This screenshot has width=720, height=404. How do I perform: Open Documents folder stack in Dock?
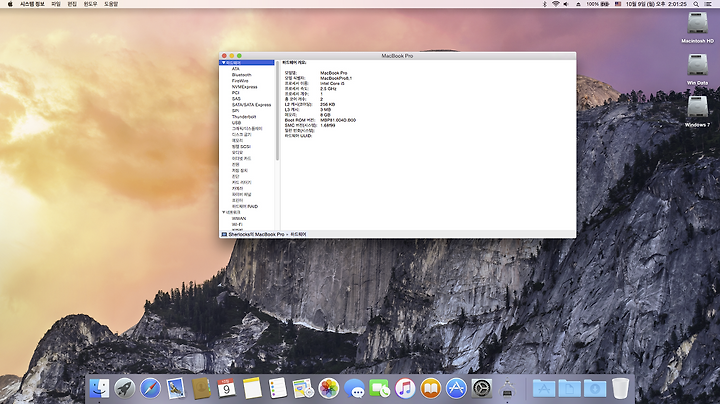click(x=569, y=388)
